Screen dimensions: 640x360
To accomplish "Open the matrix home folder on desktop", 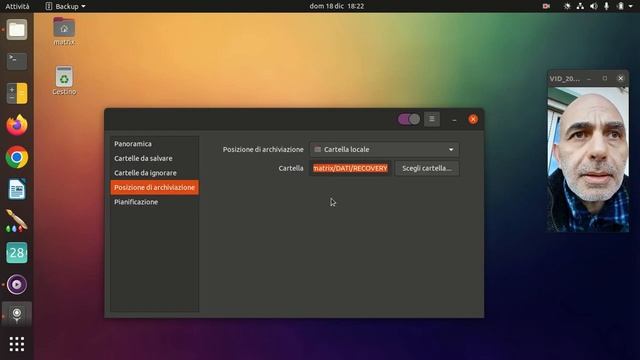I will pyautogui.click(x=64, y=31).
